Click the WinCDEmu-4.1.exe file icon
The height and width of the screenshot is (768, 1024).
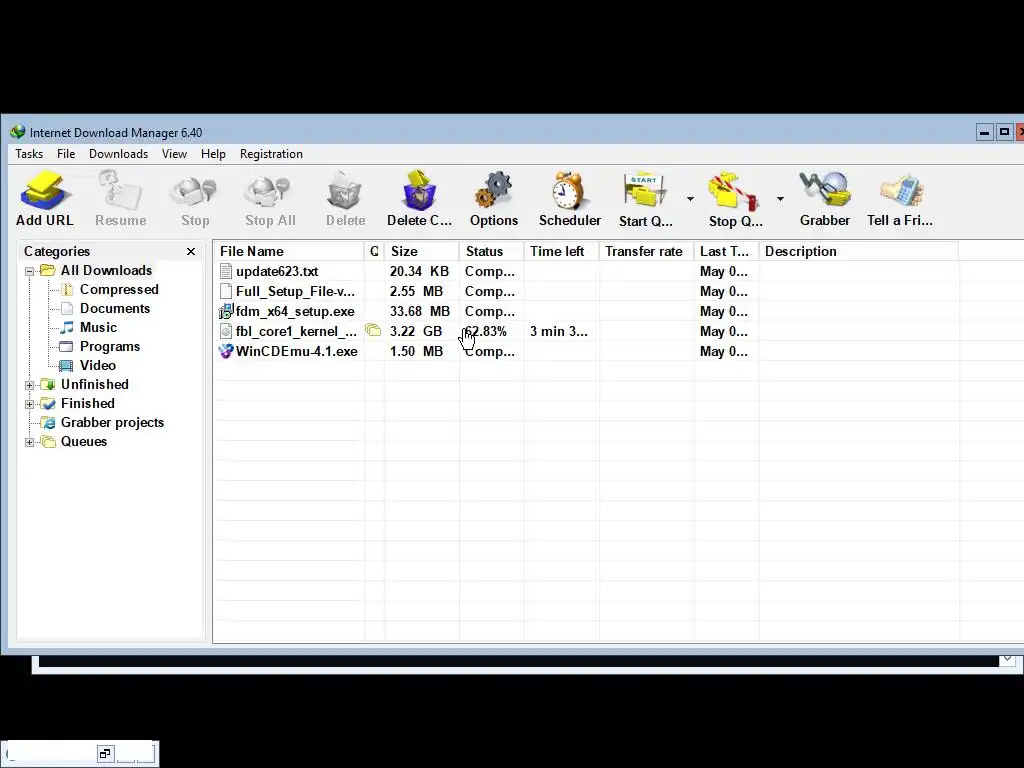[226, 351]
